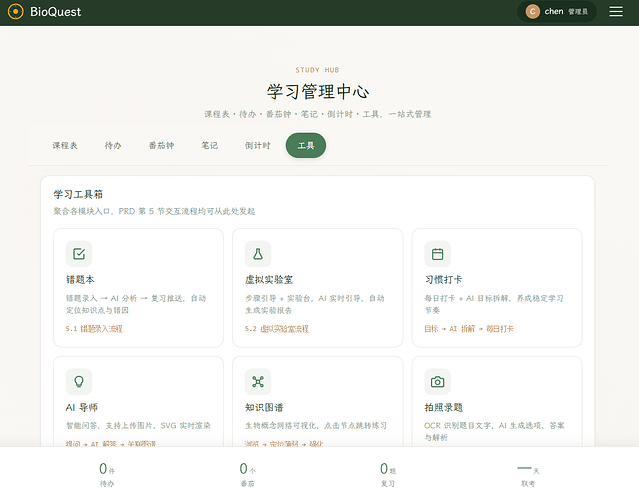Click the 学习工具箱 heading

pos(78,194)
